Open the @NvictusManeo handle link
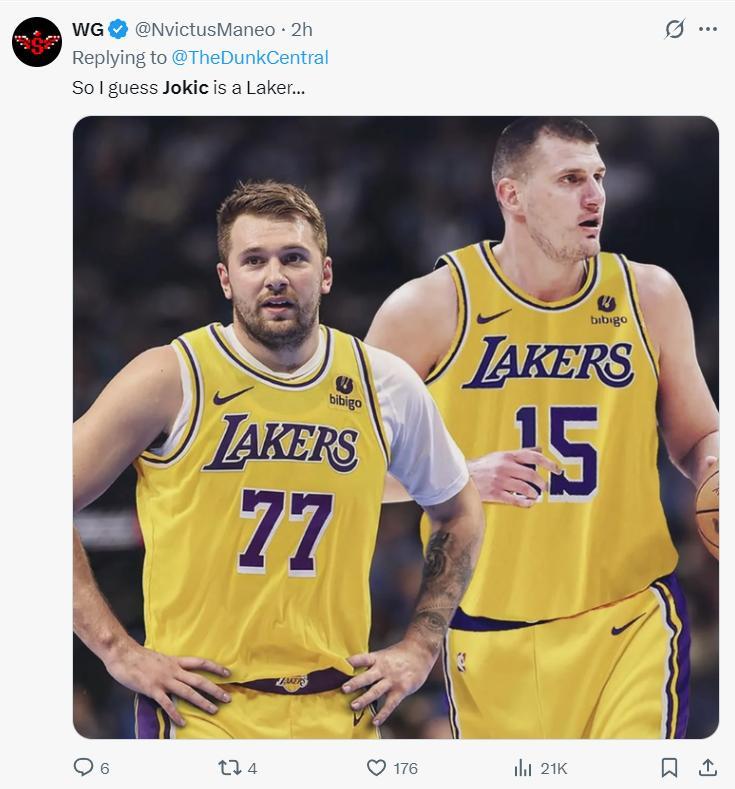 (x=205, y=29)
